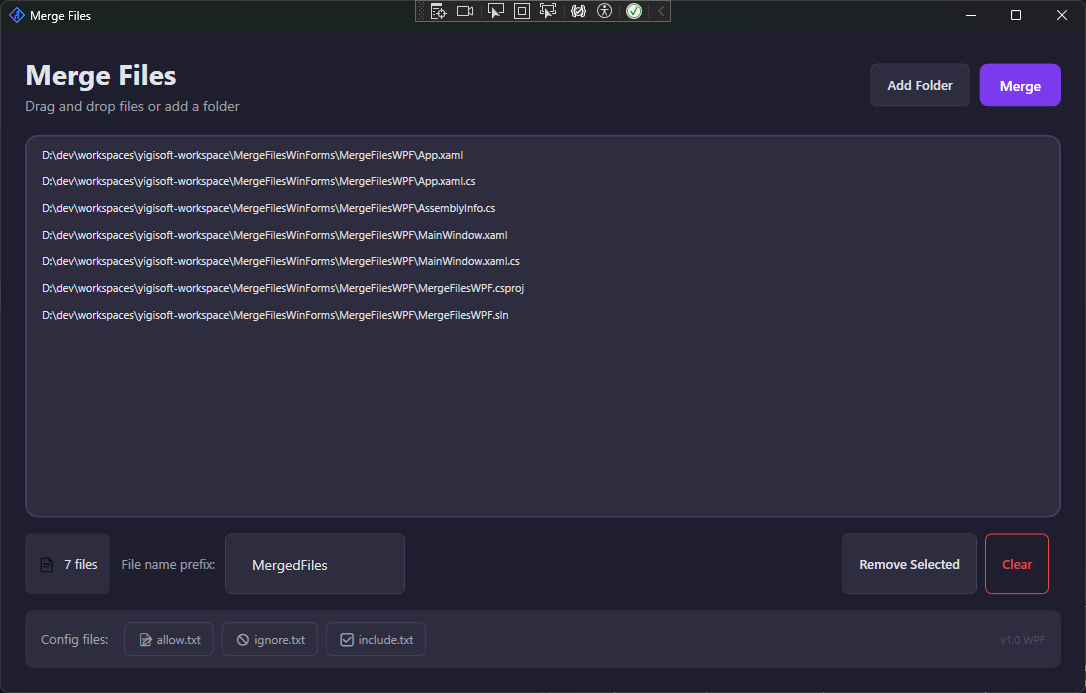Open the ignore.txt config file

269,639
